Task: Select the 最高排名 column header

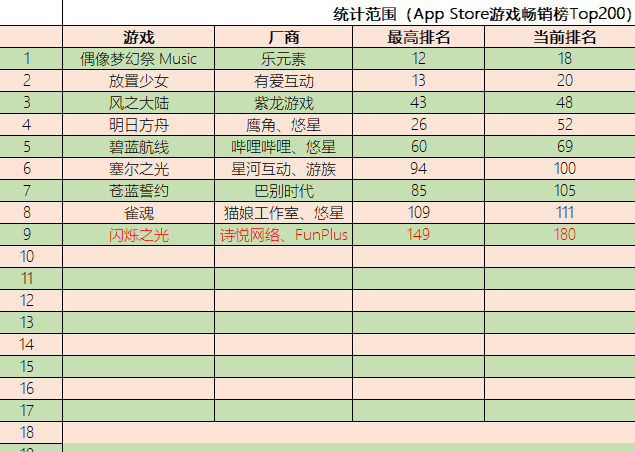Action: 418,37
